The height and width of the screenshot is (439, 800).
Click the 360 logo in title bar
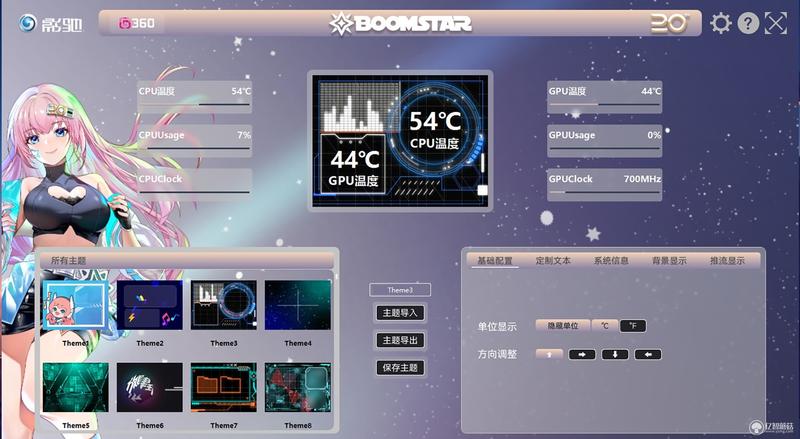[136, 23]
